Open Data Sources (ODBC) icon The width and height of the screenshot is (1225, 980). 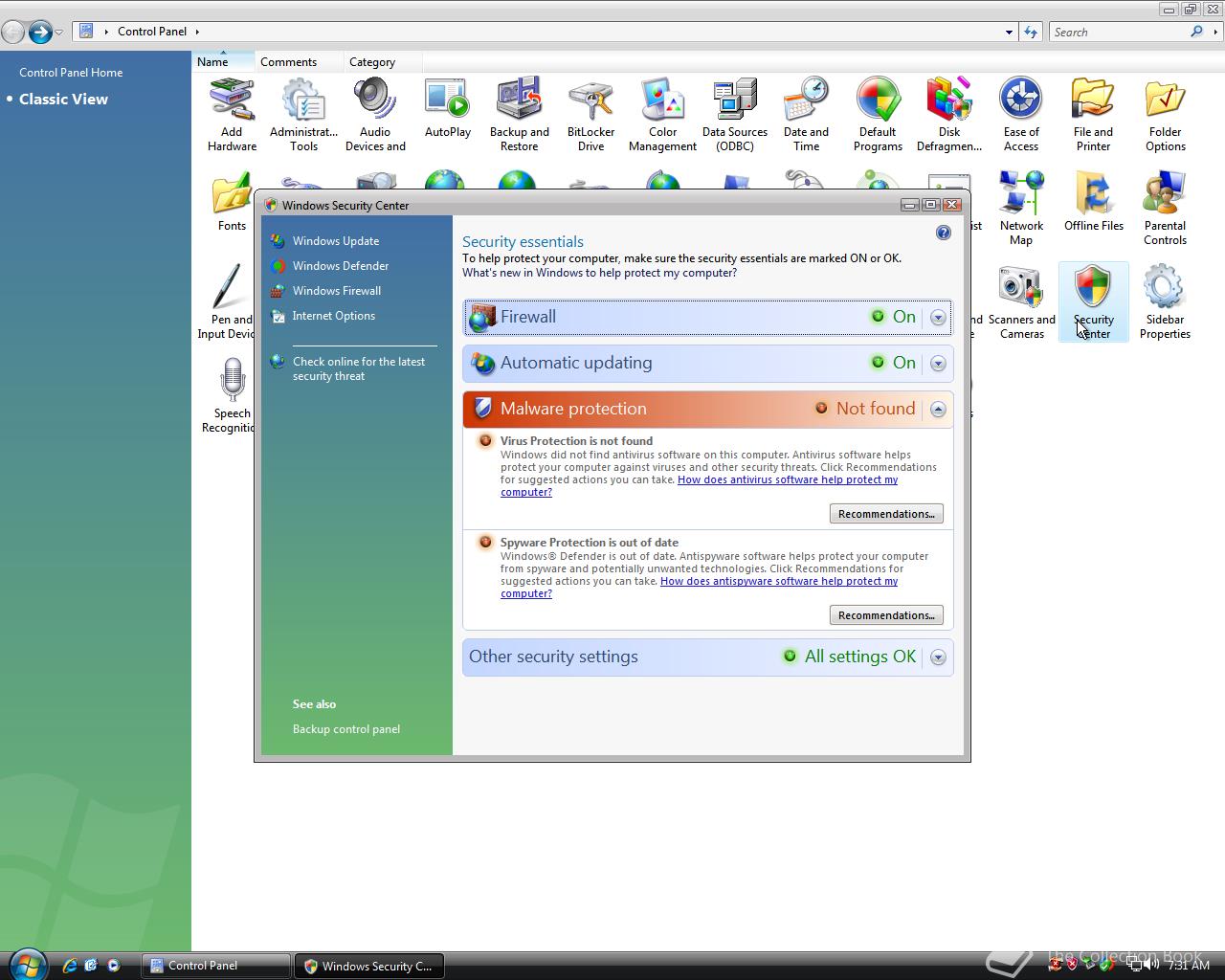734,115
